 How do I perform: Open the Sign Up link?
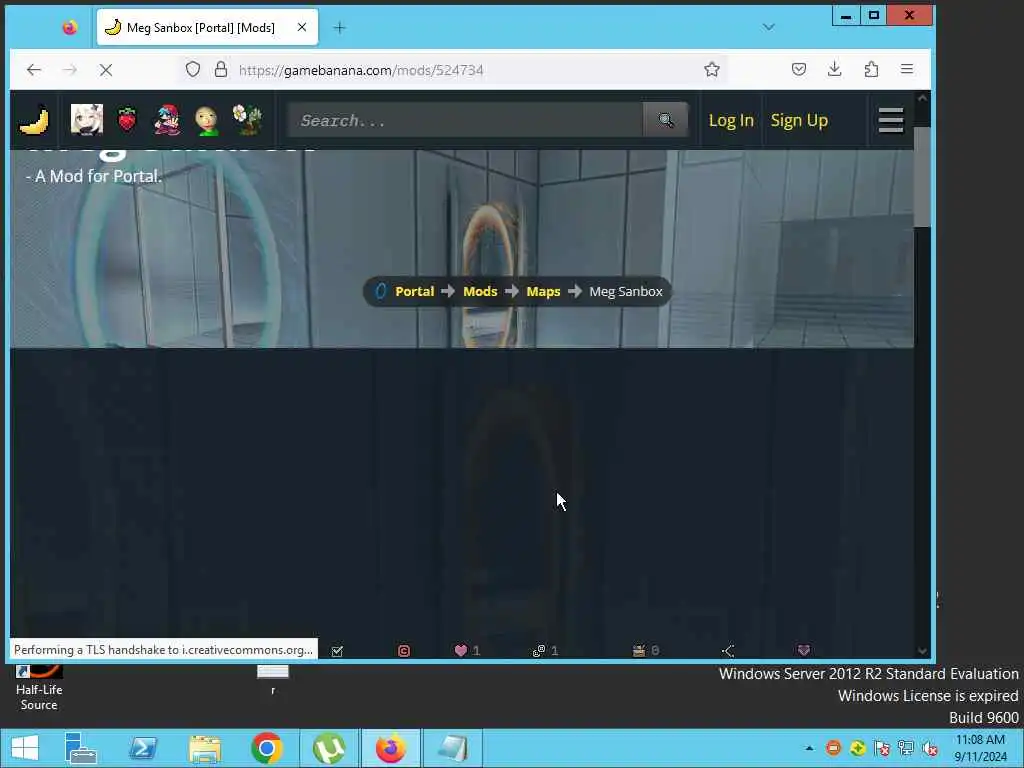pyautogui.click(x=799, y=120)
